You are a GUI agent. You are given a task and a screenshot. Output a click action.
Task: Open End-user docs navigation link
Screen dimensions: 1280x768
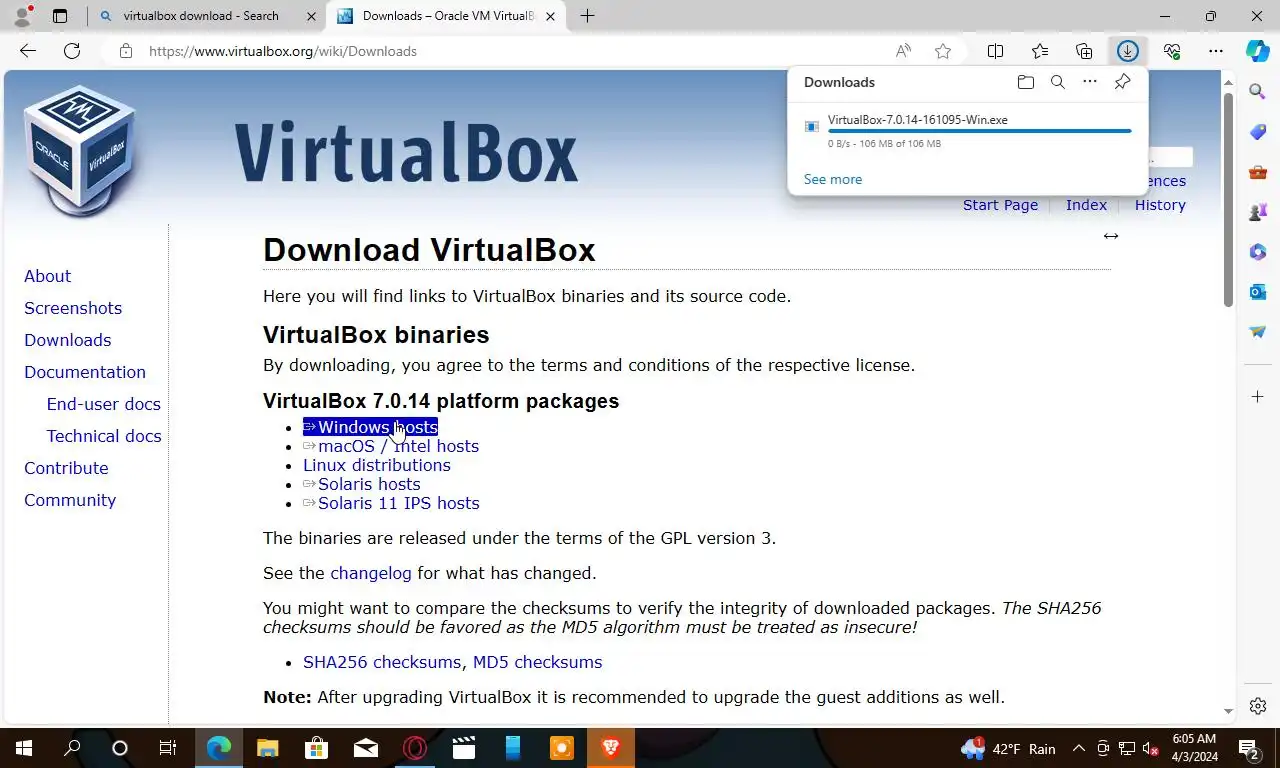pyautogui.click(x=104, y=404)
